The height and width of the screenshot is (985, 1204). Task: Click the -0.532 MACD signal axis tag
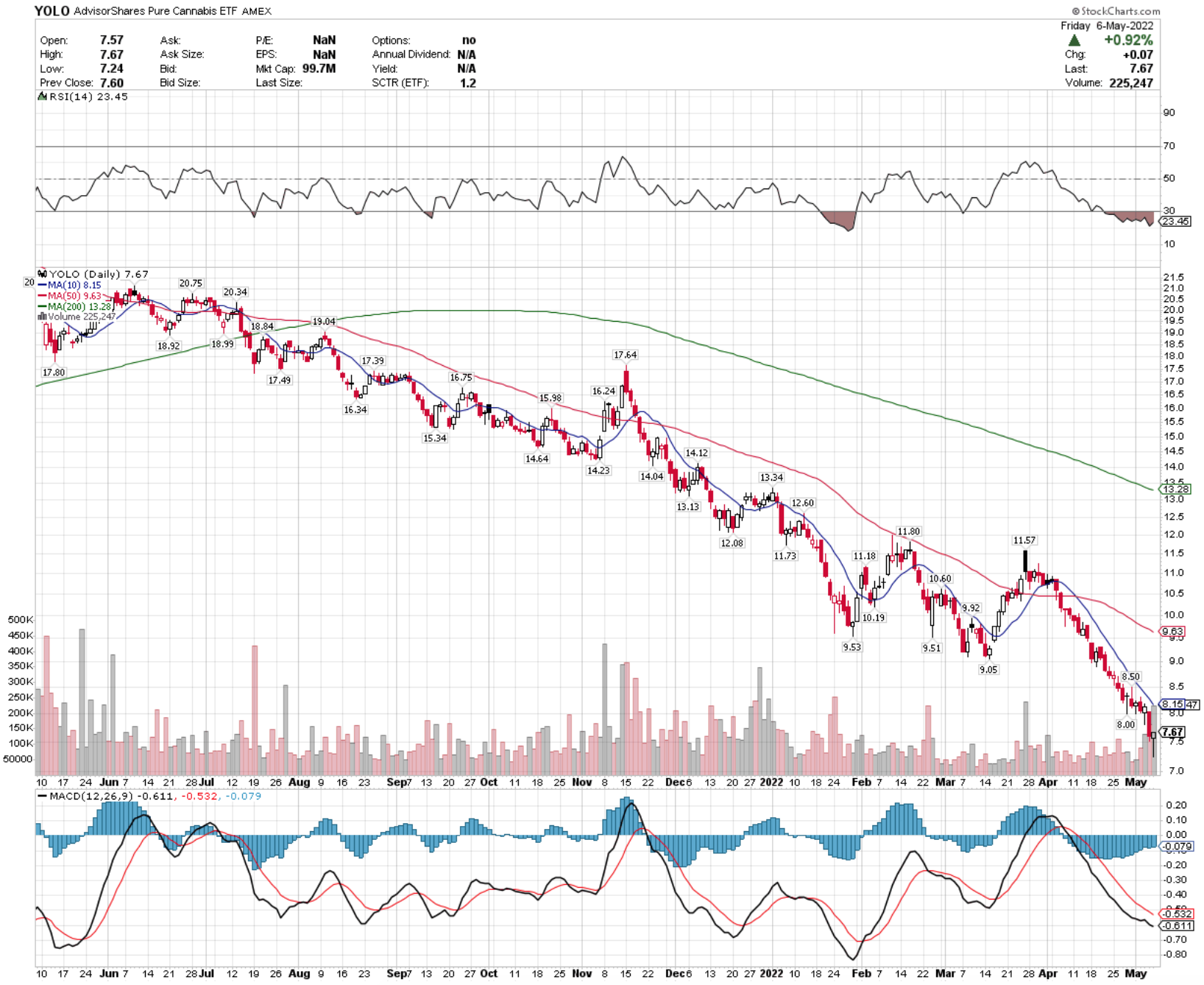[x=1176, y=914]
